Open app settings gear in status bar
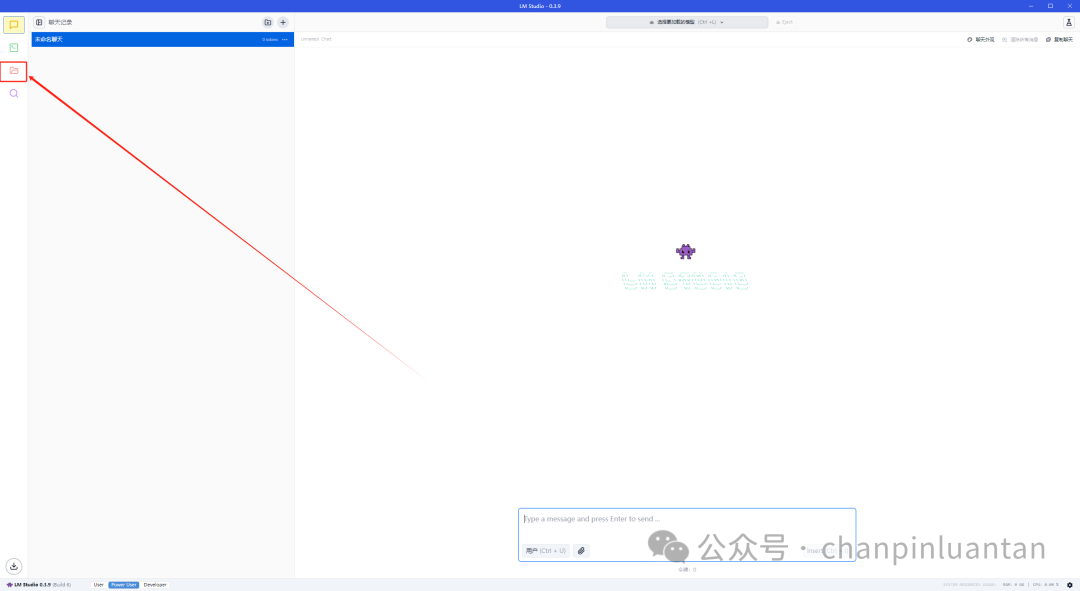Image resolution: width=1080 pixels, height=591 pixels. [x=1070, y=585]
